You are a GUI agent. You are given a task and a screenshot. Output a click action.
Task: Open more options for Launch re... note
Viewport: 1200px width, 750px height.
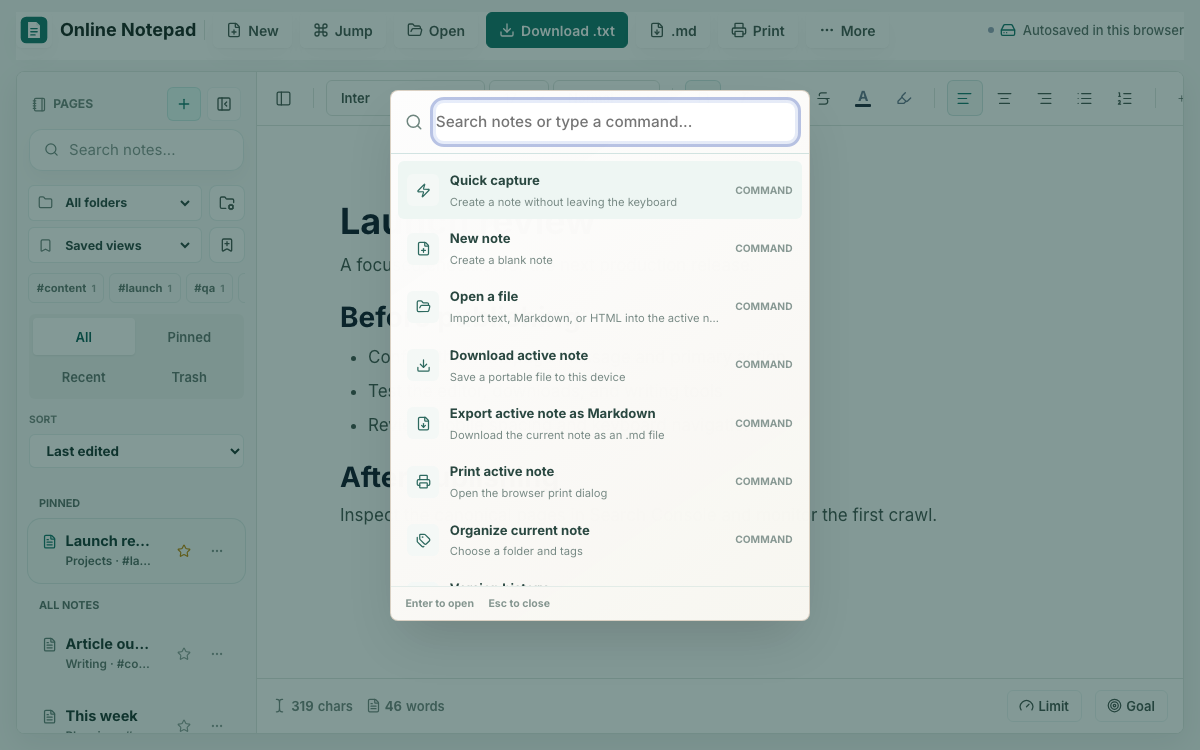[x=217, y=551]
